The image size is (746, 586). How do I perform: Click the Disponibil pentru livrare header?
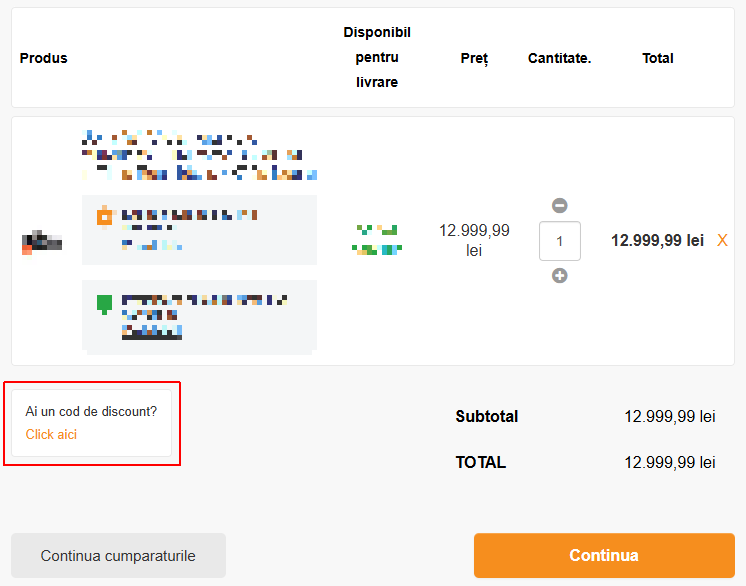click(377, 57)
